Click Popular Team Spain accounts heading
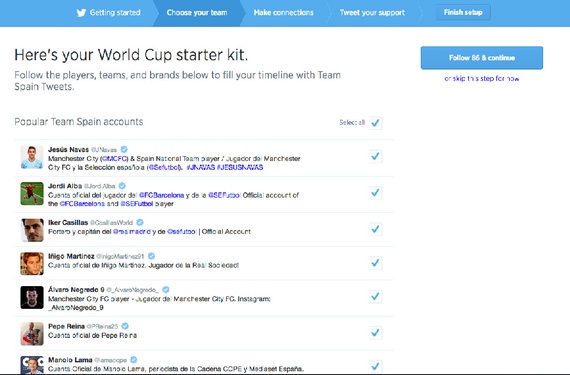 click(79, 122)
